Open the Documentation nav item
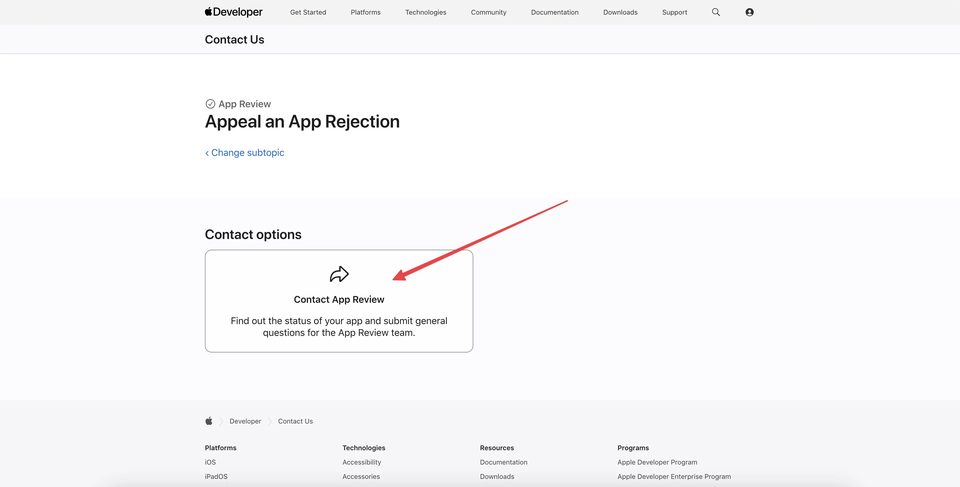Viewport: 960px width, 487px height. click(x=555, y=12)
